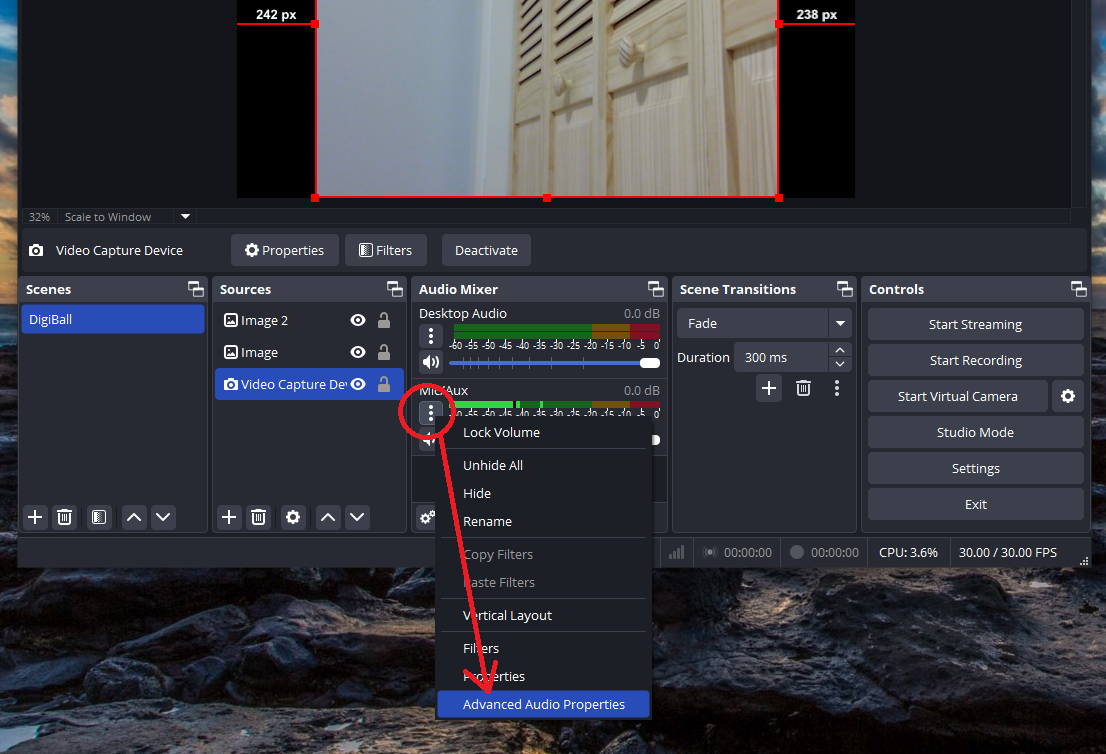Image resolution: width=1106 pixels, height=754 pixels.
Task: Pop out the Audio Mixer dock
Action: click(x=655, y=289)
